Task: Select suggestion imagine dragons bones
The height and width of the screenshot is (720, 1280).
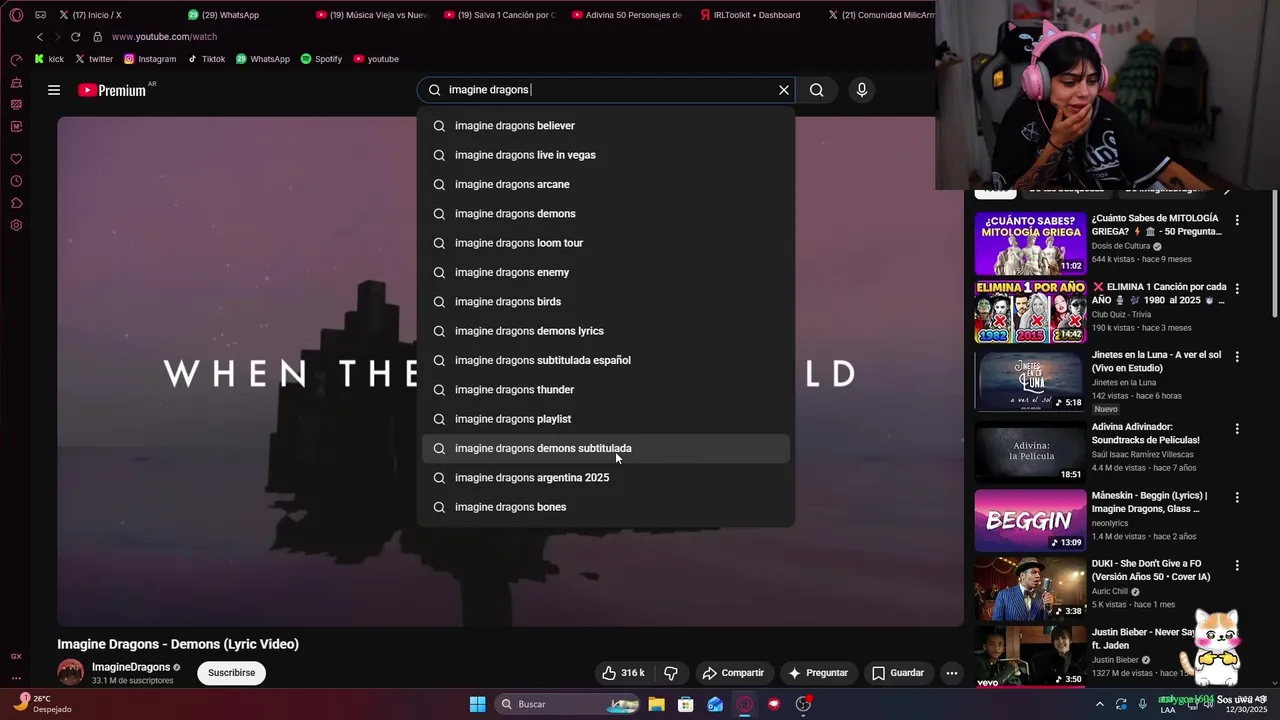Action: click(606, 507)
